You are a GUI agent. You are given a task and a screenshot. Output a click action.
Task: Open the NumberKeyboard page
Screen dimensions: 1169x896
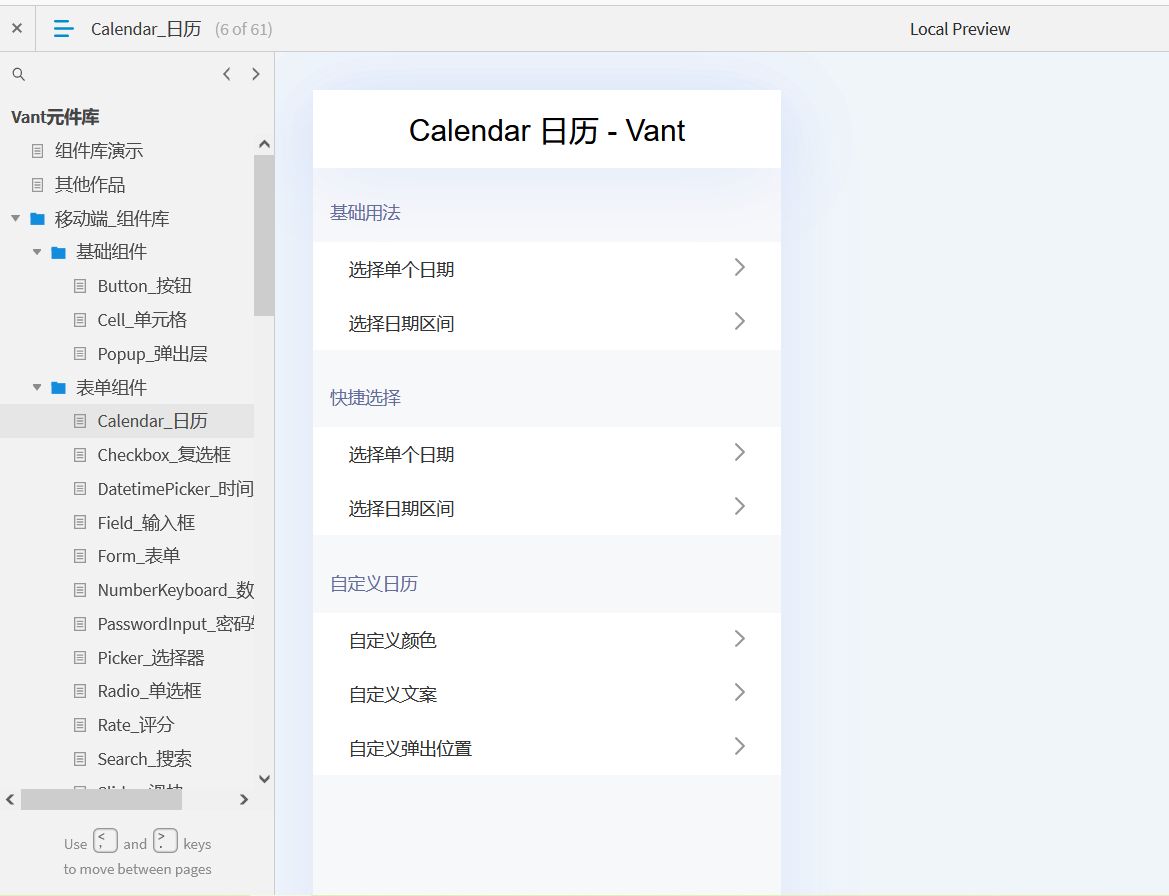click(175, 590)
